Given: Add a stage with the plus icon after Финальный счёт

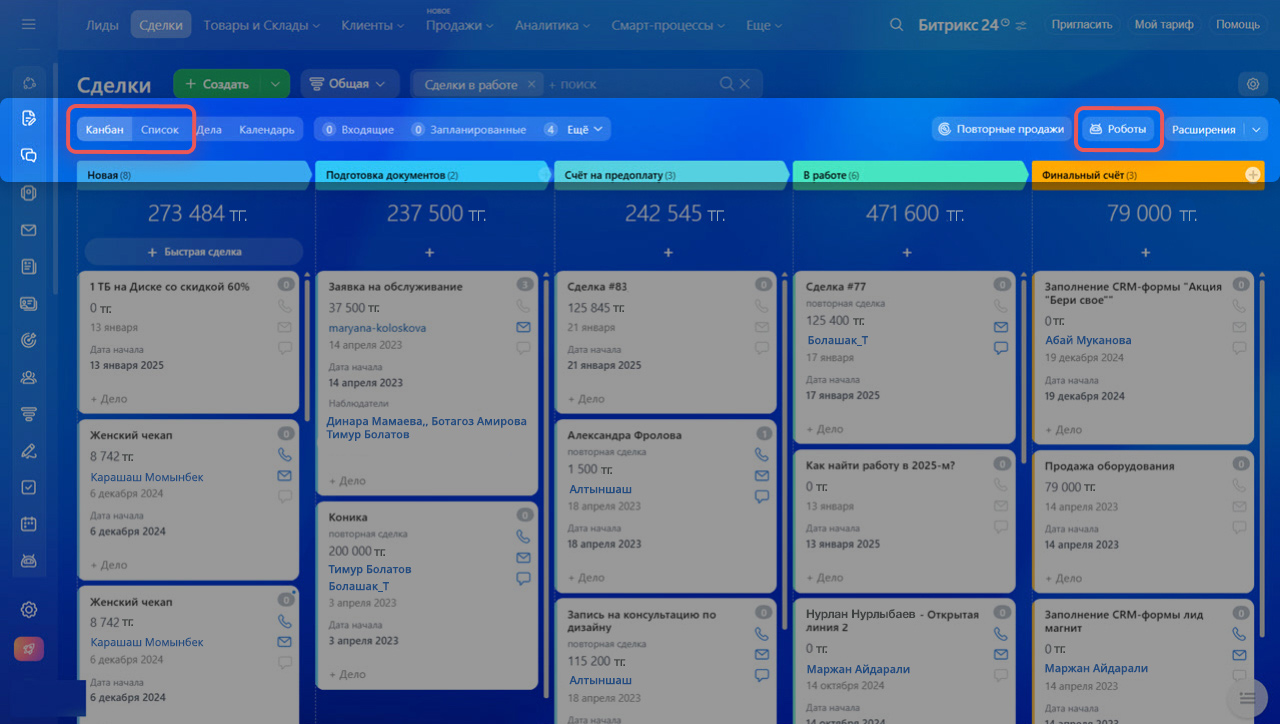Looking at the screenshot, I should coord(1252,175).
